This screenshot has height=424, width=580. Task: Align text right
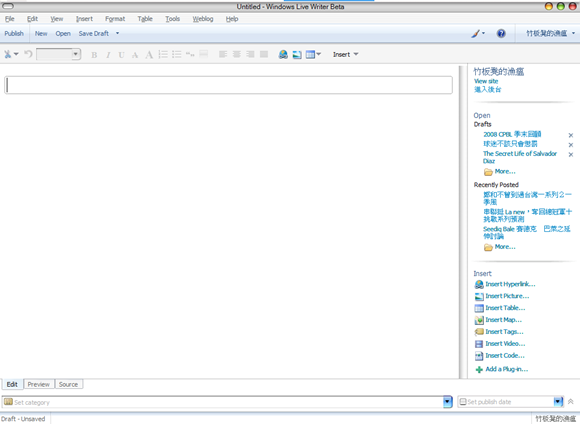click(x=250, y=54)
